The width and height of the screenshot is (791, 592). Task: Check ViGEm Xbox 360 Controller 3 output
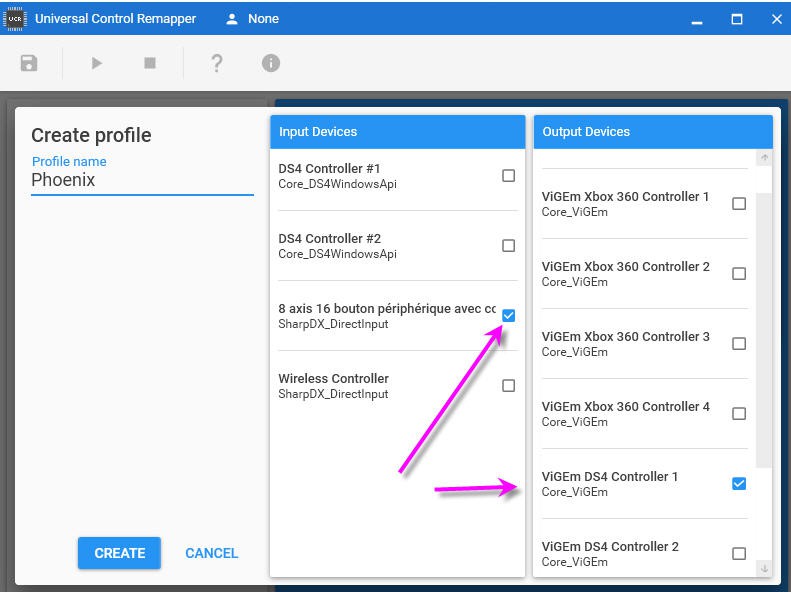coord(739,344)
